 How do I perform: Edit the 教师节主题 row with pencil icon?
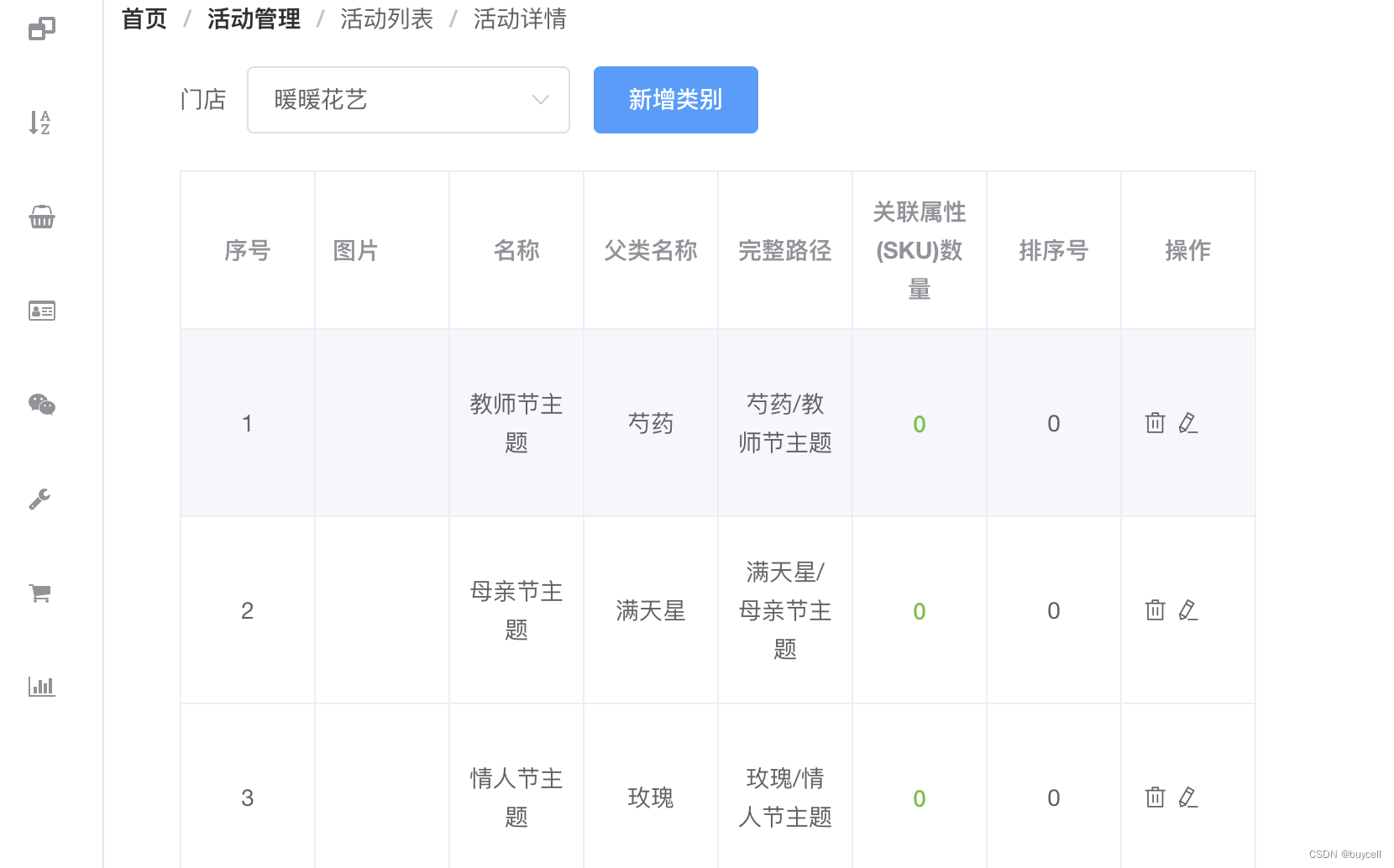pyautogui.click(x=1188, y=423)
